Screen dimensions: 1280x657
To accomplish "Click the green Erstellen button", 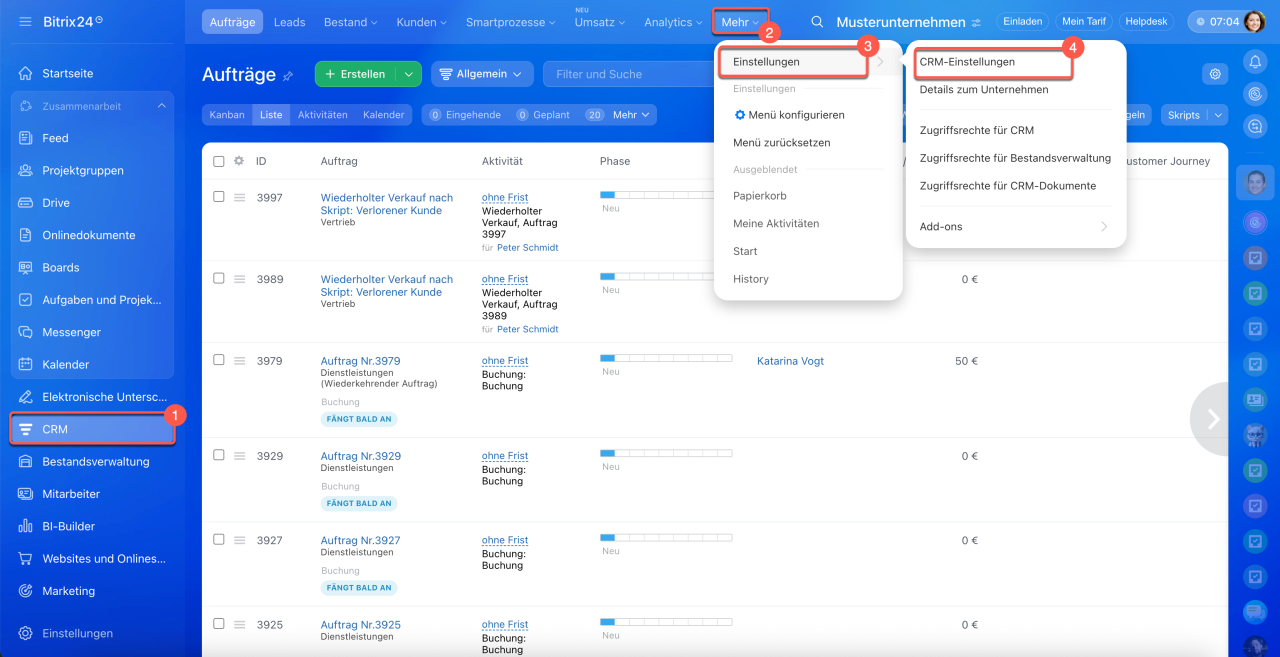I will pos(355,74).
